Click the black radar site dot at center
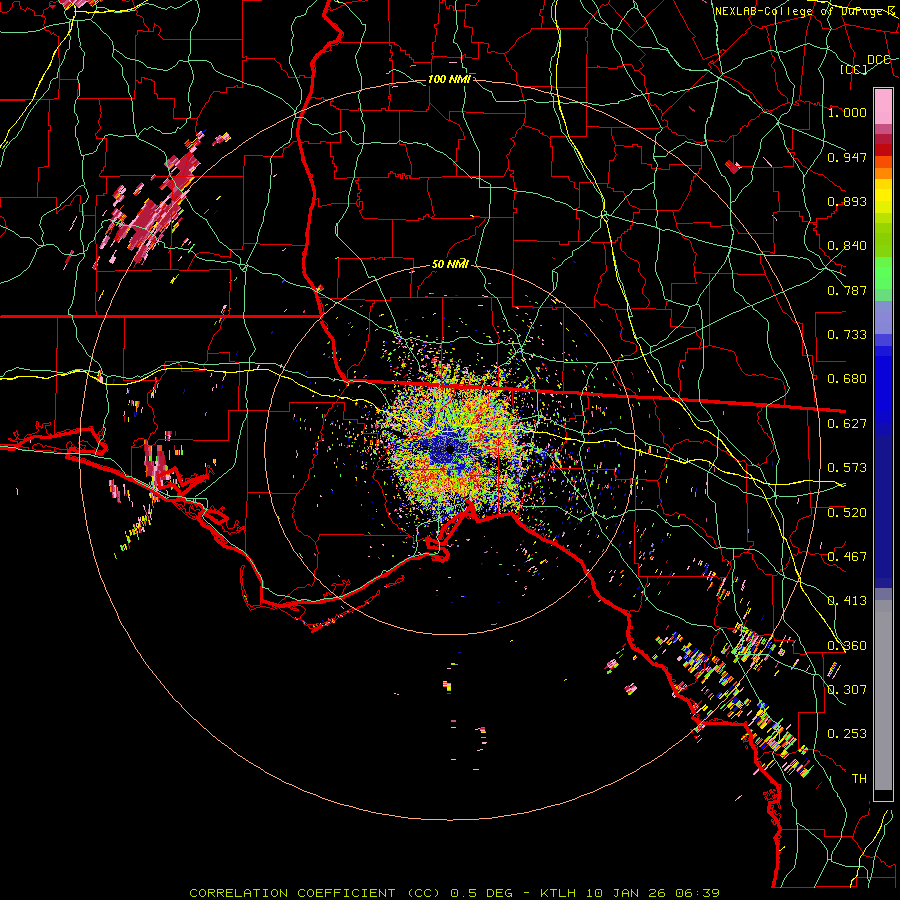 click(x=451, y=449)
